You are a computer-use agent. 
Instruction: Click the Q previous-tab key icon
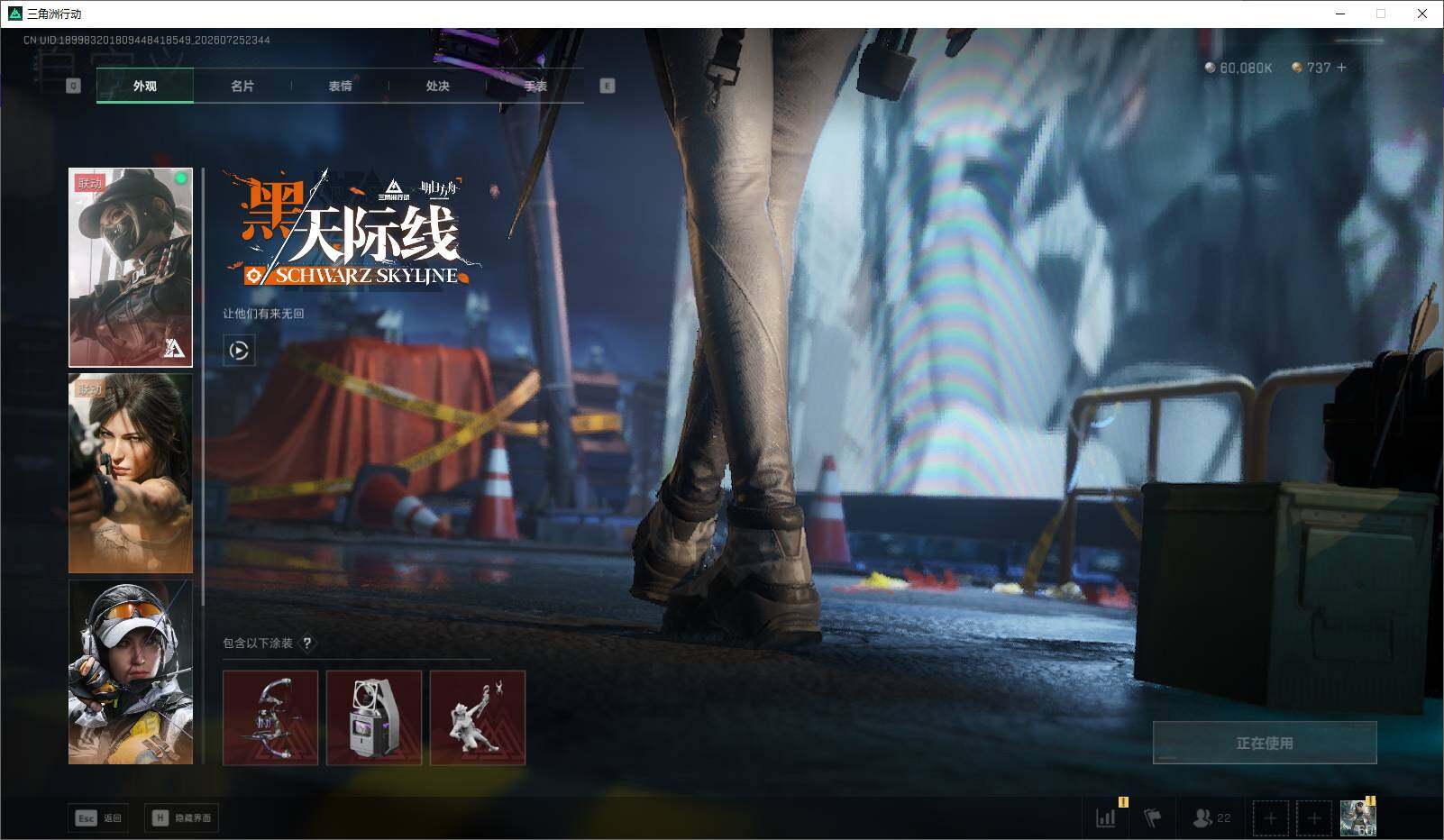[x=74, y=86]
